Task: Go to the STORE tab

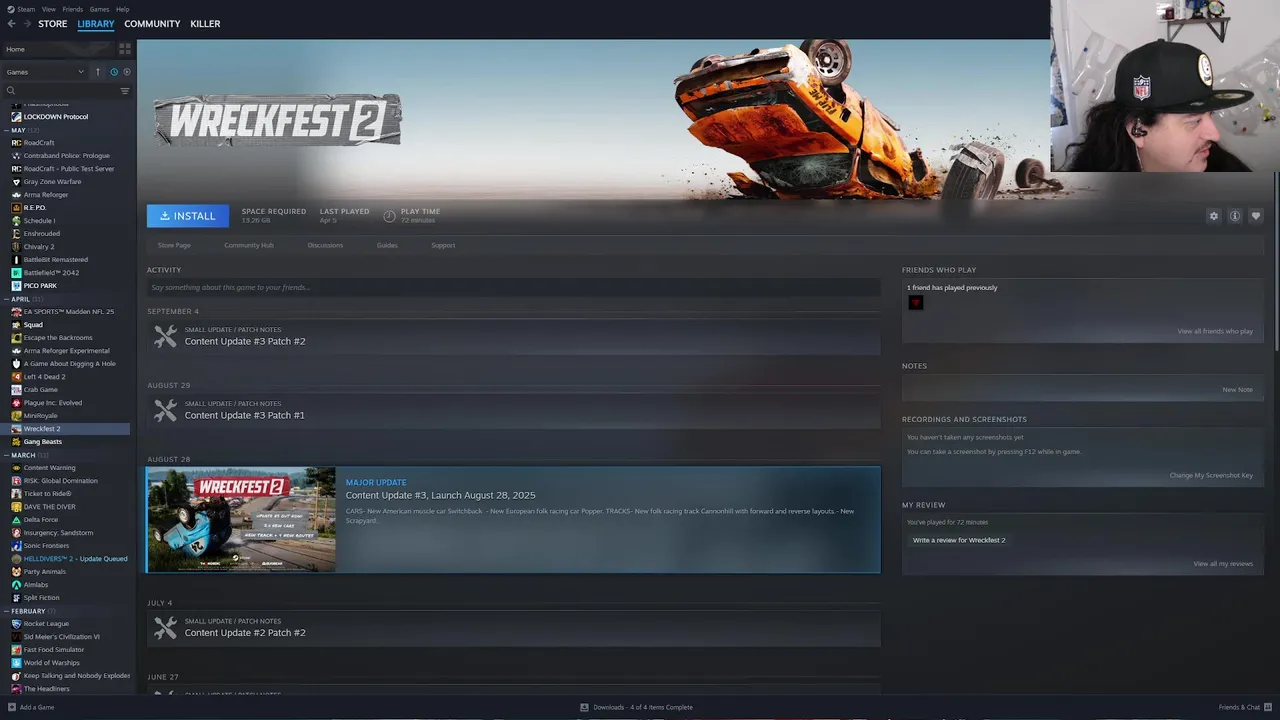Action: point(53,24)
